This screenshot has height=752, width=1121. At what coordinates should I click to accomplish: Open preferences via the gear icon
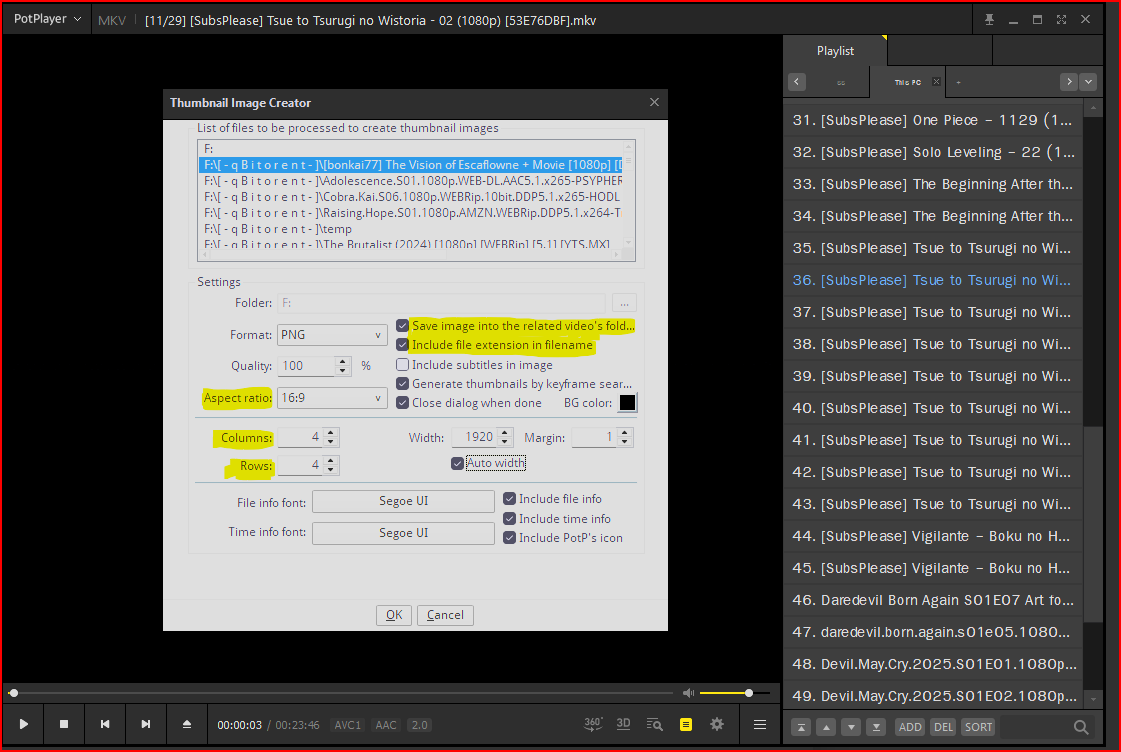tap(716, 724)
